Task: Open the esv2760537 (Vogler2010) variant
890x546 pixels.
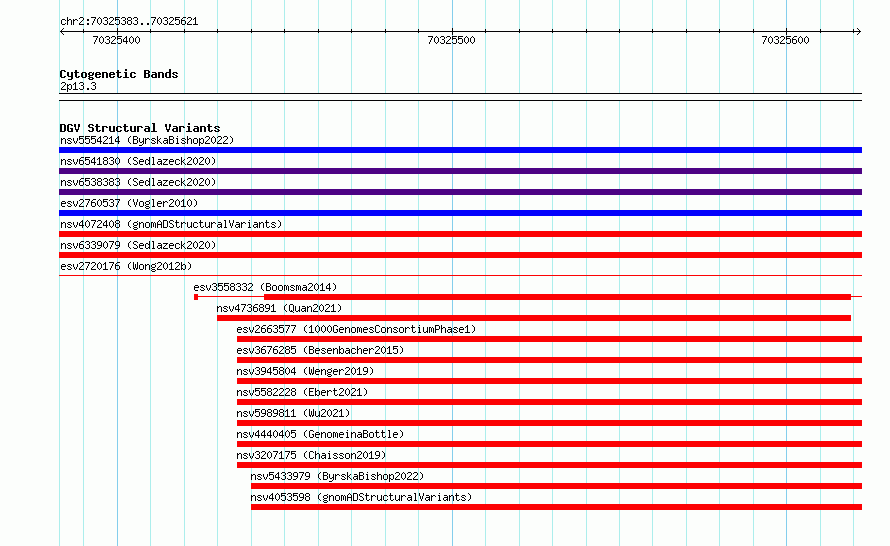Action: (x=129, y=203)
